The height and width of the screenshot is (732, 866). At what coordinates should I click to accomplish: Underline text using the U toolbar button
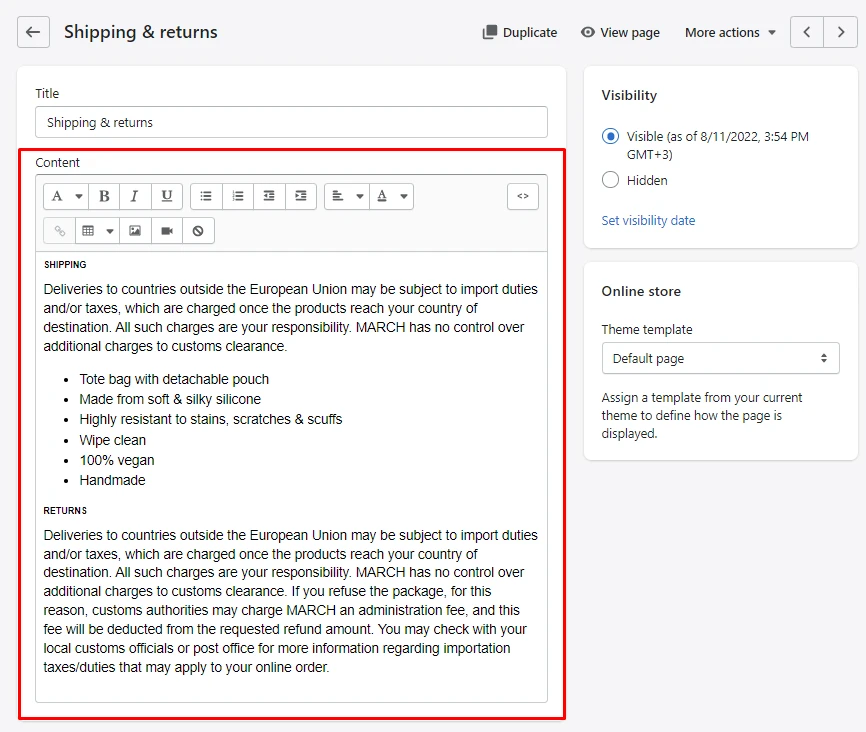[167, 196]
